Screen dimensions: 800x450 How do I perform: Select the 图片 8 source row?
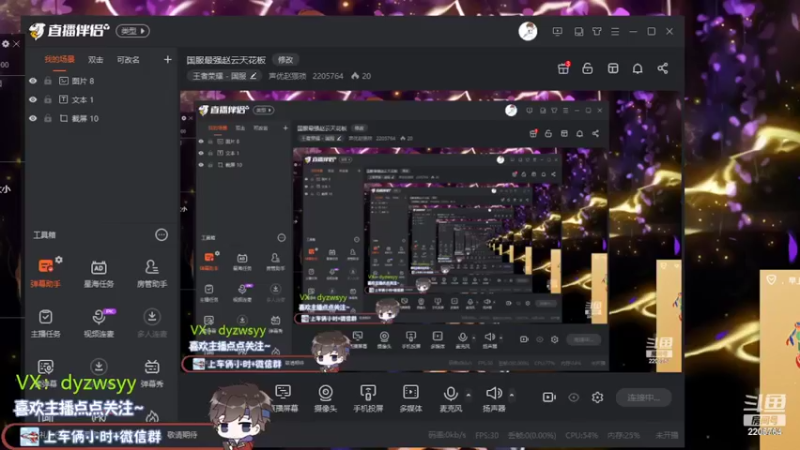[x=101, y=81]
